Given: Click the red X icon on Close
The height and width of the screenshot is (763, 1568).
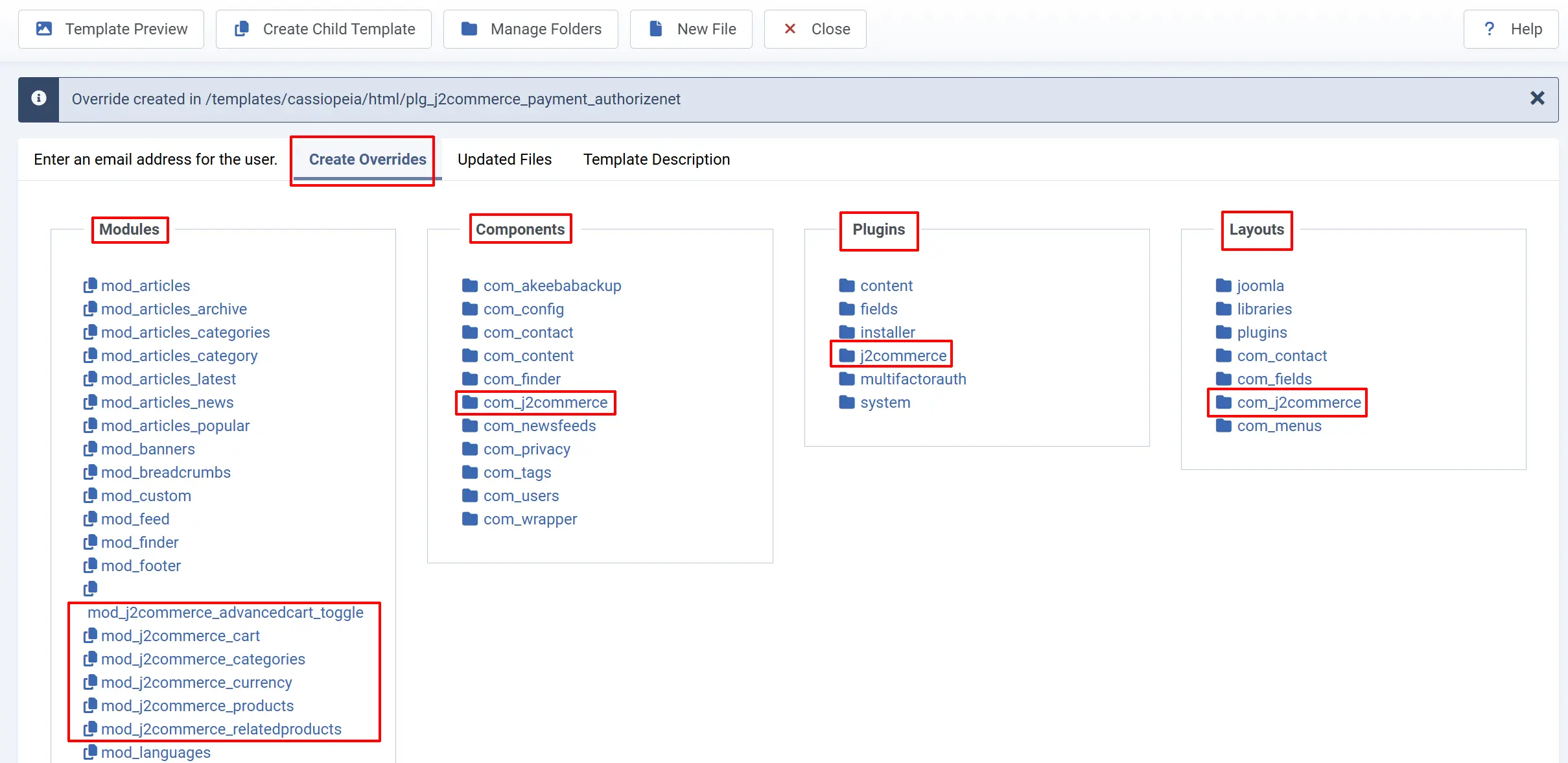Looking at the screenshot, I should [x=790, y=29].
